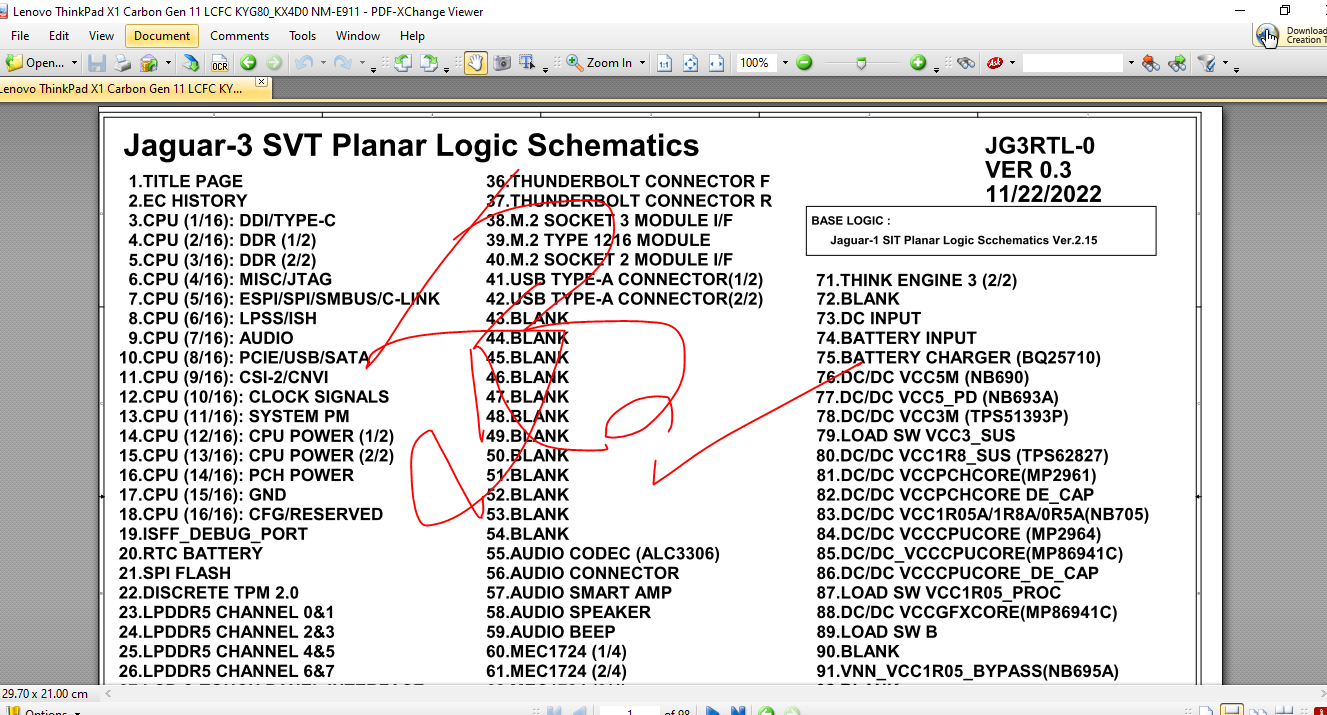Click the Ask search provider icon
Image resolution: width=1327 pixels, height=715 pixels.
click(995, 63)
